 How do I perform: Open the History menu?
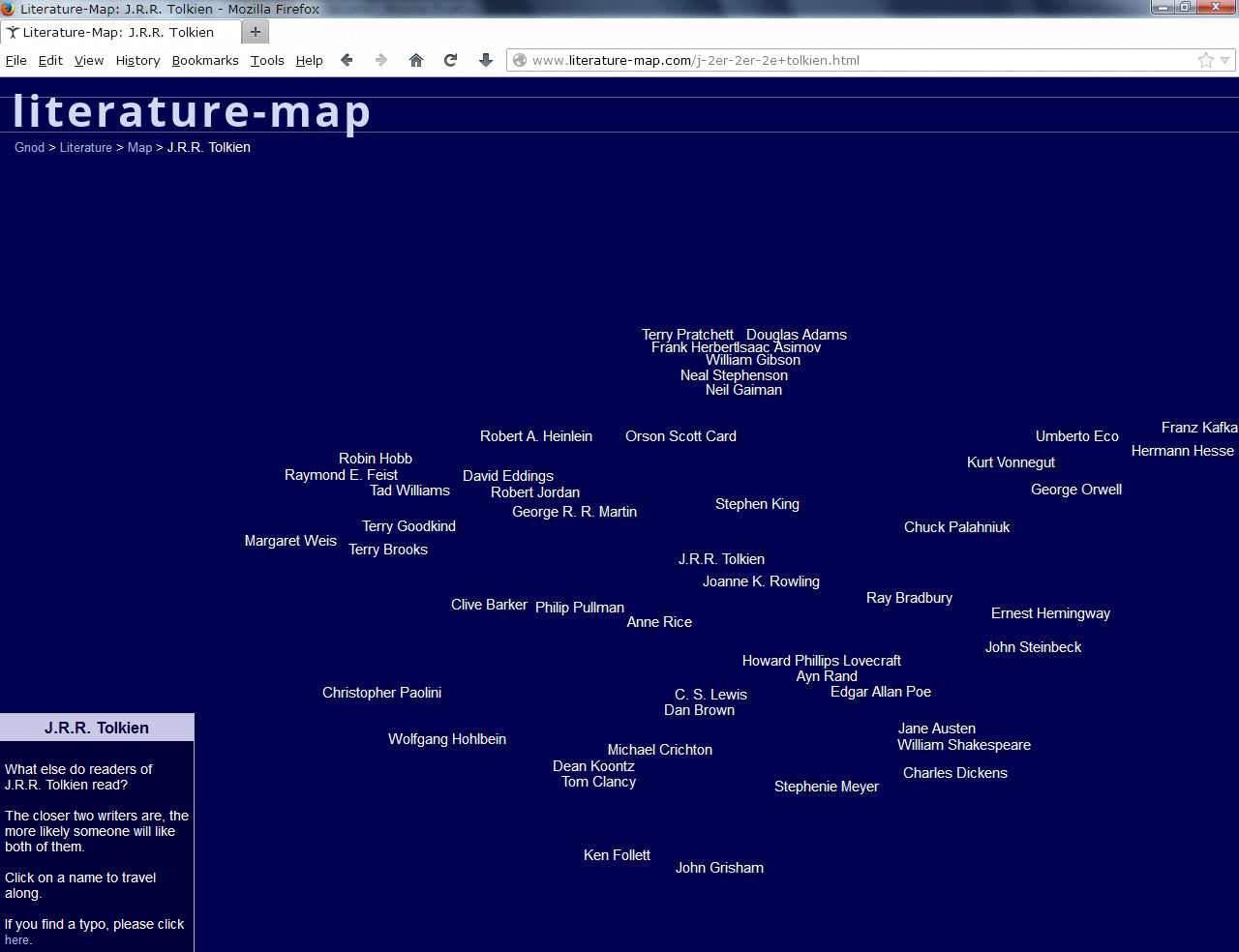(137, 60)
